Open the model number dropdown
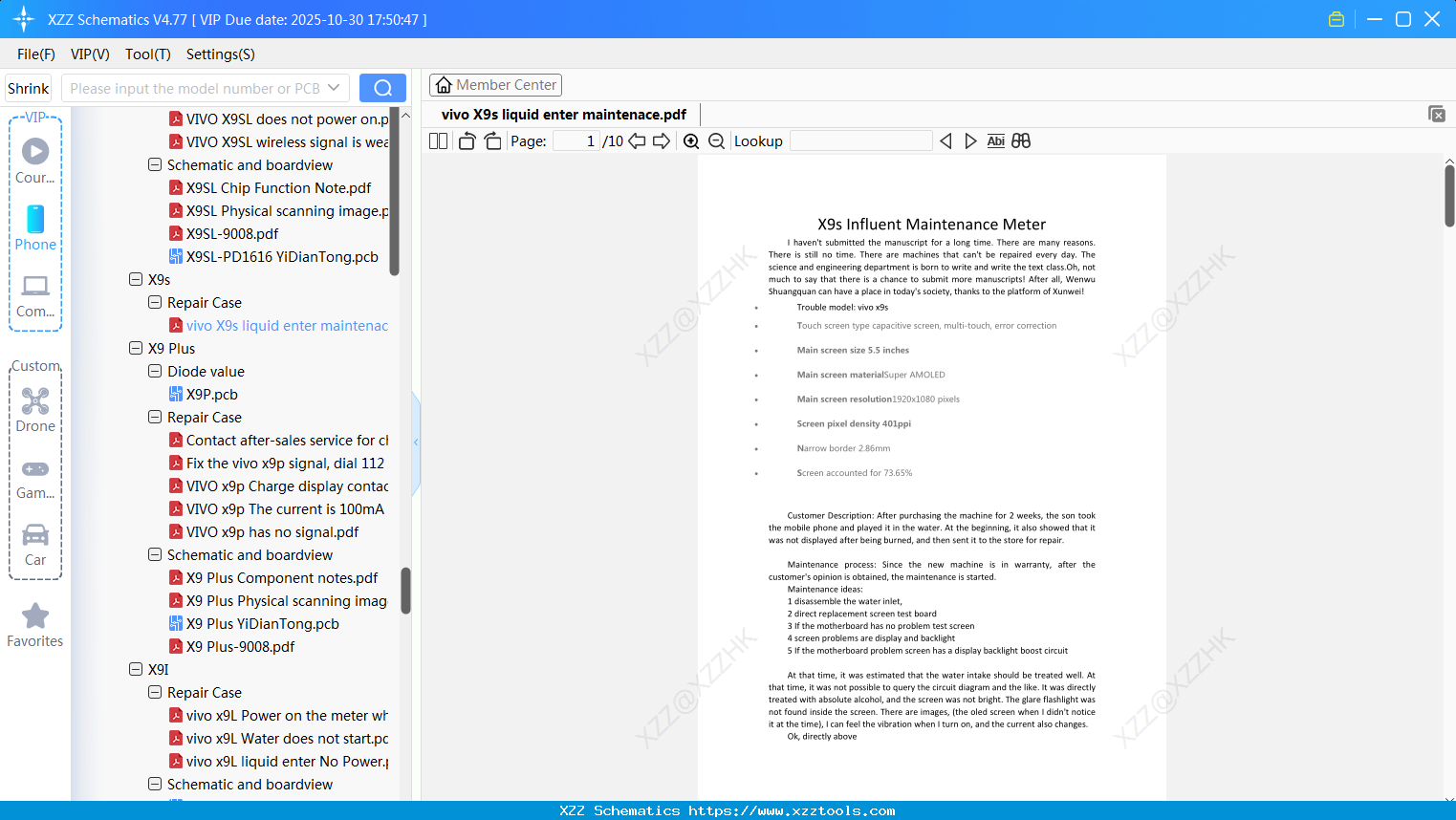1456x820 pixels. tap(334, 88)
